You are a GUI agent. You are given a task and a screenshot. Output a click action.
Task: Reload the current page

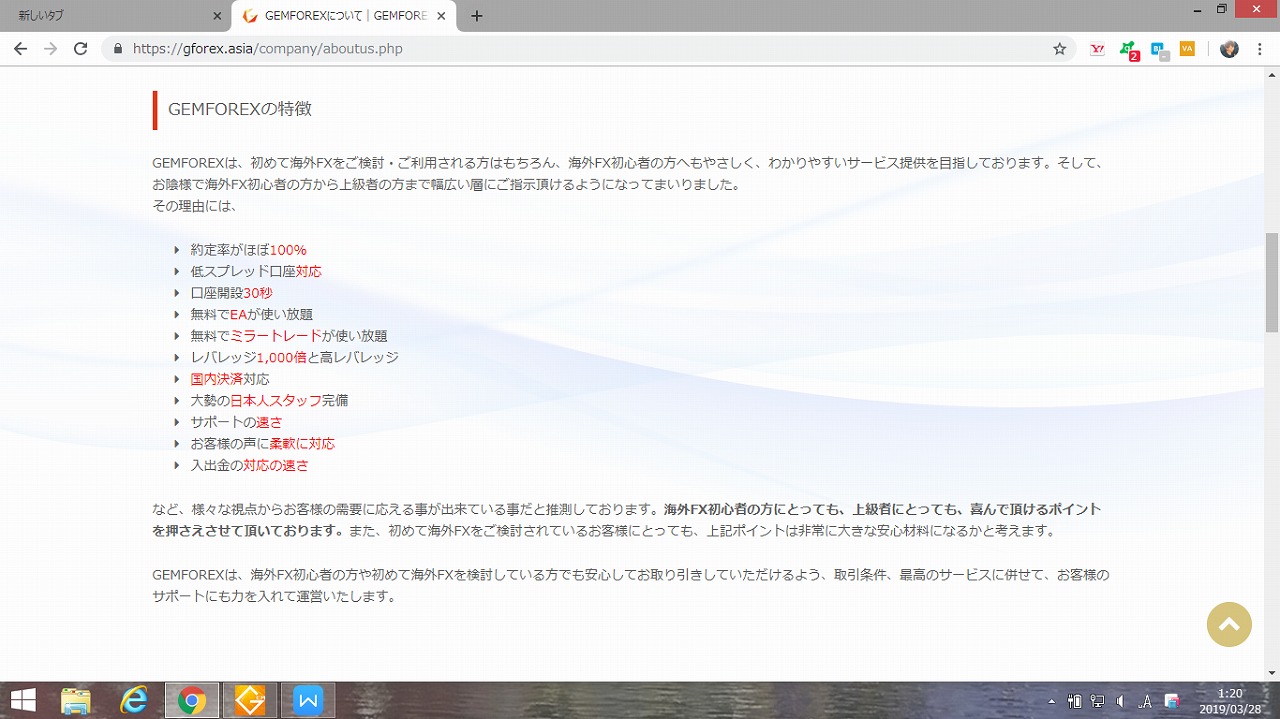(x=80, y=48)
